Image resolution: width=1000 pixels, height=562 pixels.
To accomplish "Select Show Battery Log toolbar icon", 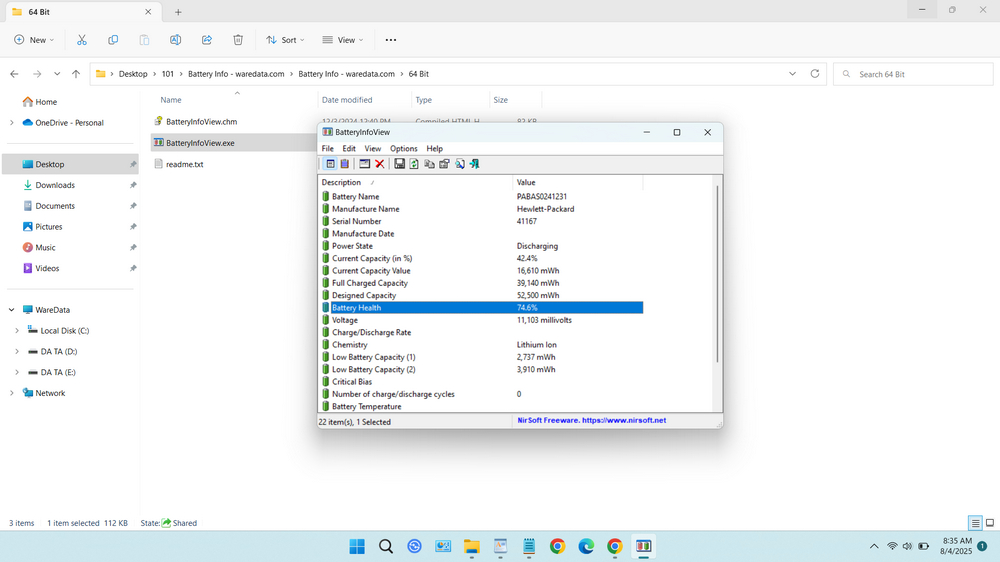I will (x=344, y=164).
